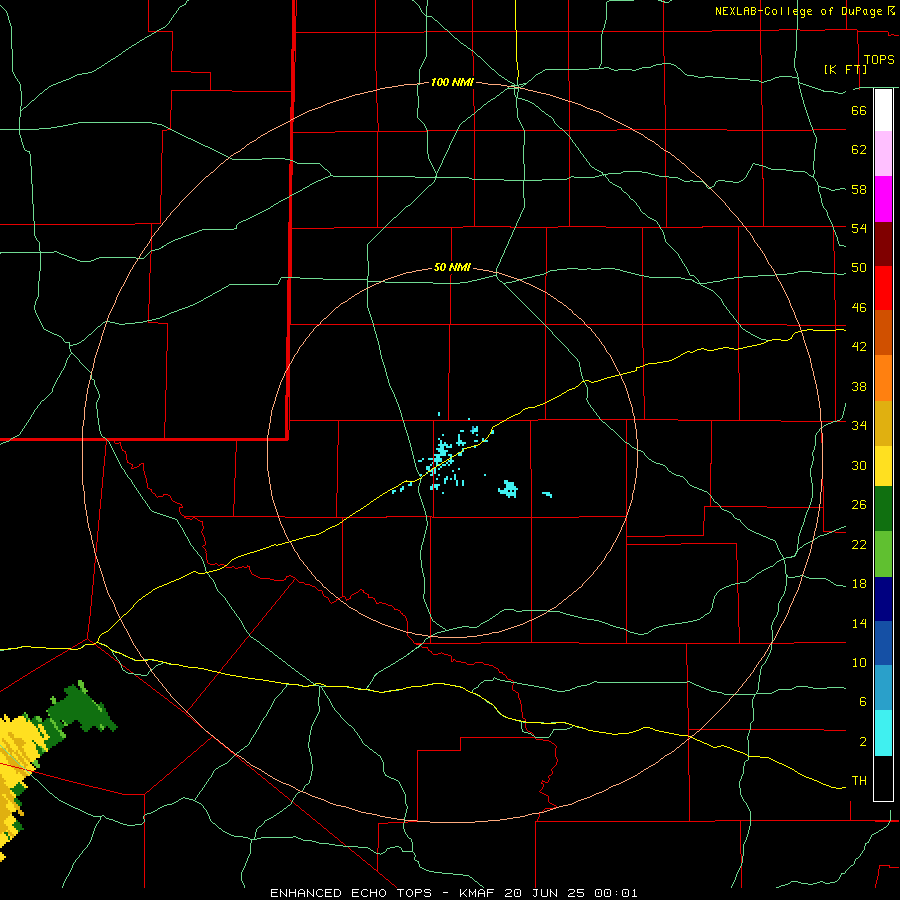Click the dark red 50 kft swatch

883,244
